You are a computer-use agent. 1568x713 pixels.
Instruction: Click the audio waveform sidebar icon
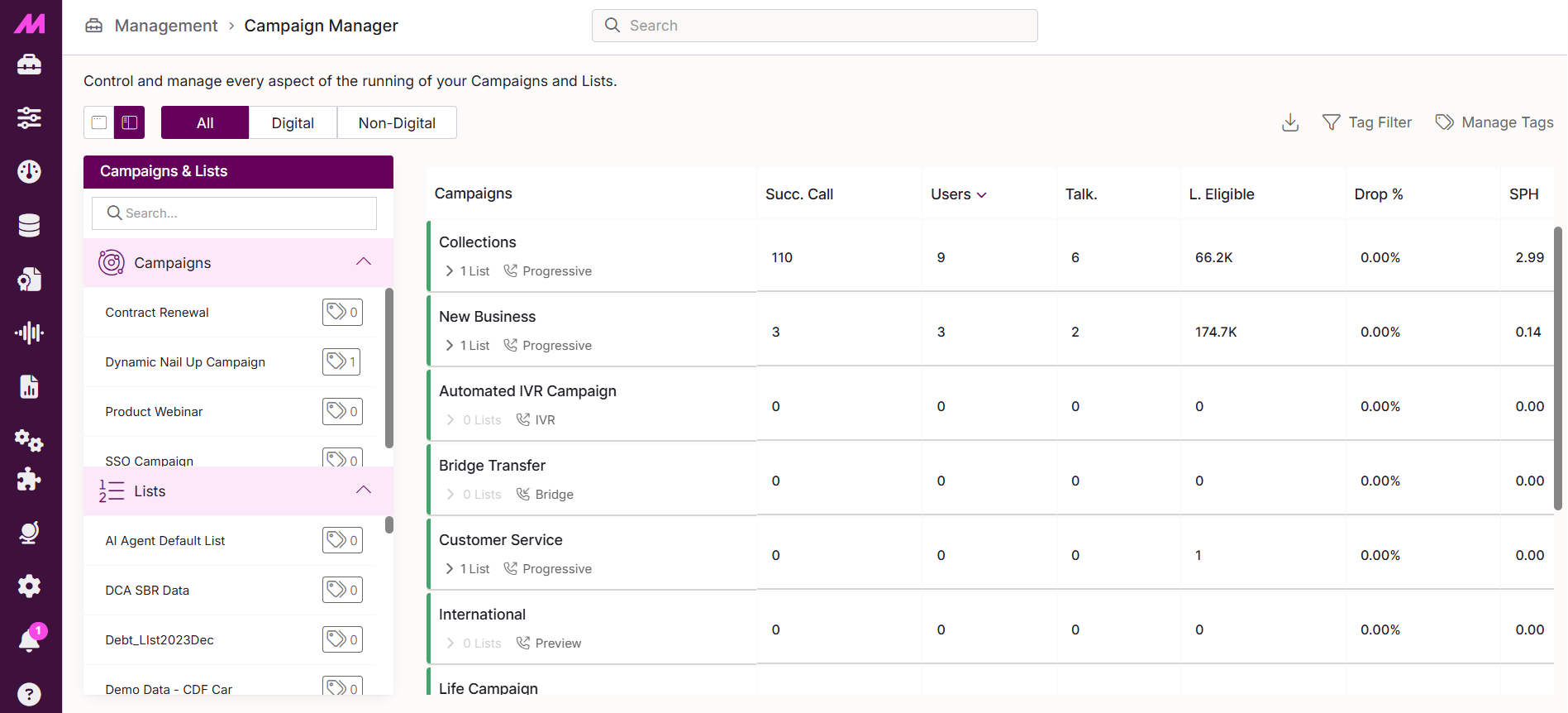tap(30, 333)
